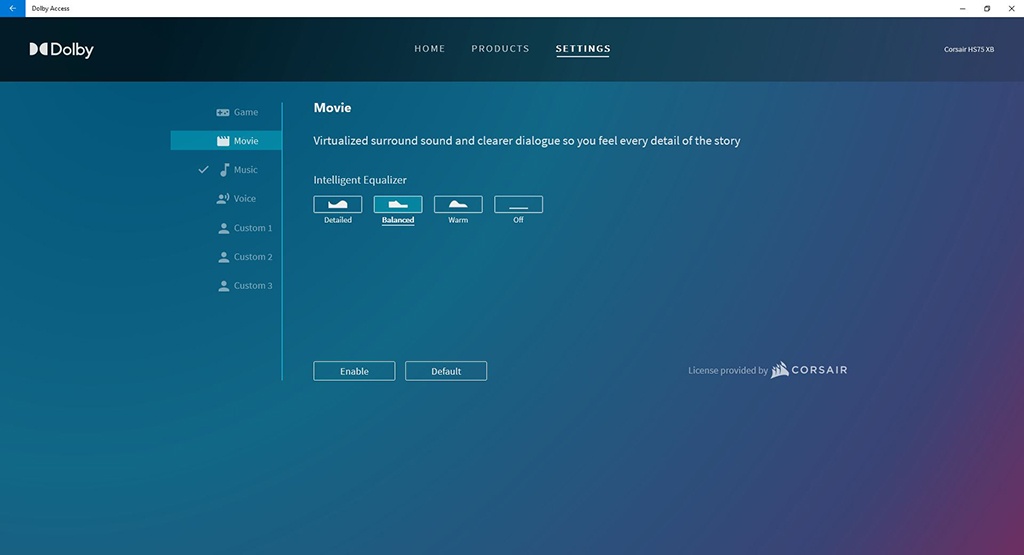Click the clapperboard icon beside Movie
1024x555 pixels.
point(223,140)
